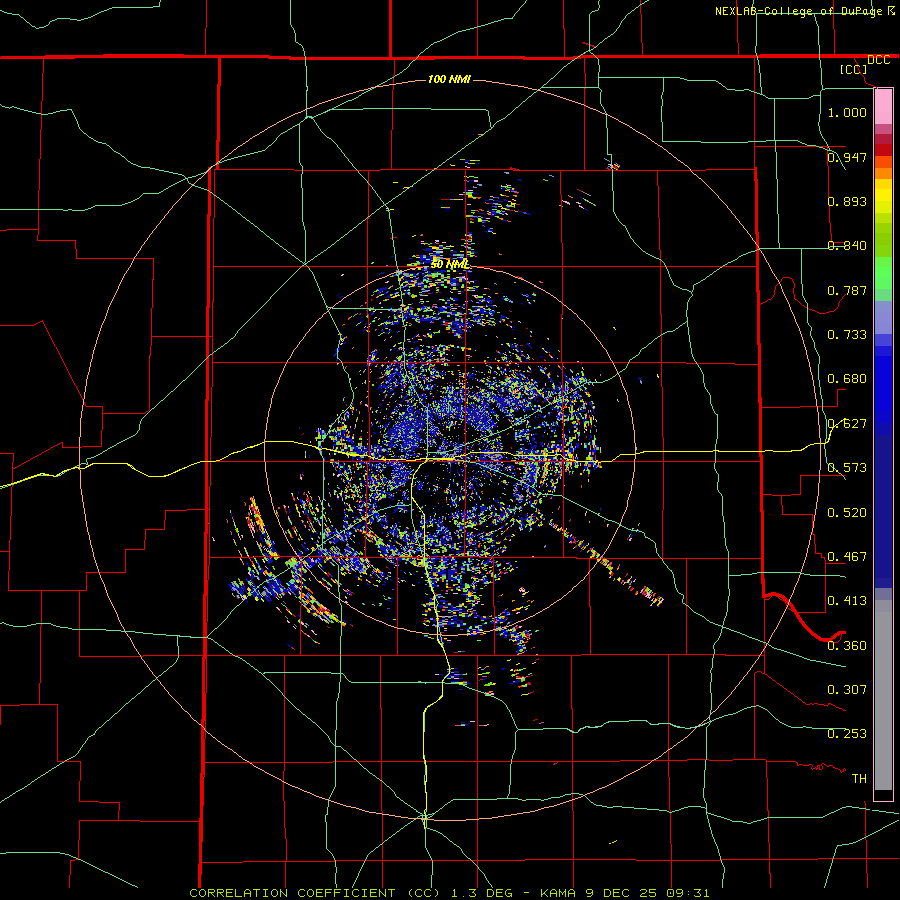
Task: Click the 0.253 scale value
Action: tap(847, 734)
